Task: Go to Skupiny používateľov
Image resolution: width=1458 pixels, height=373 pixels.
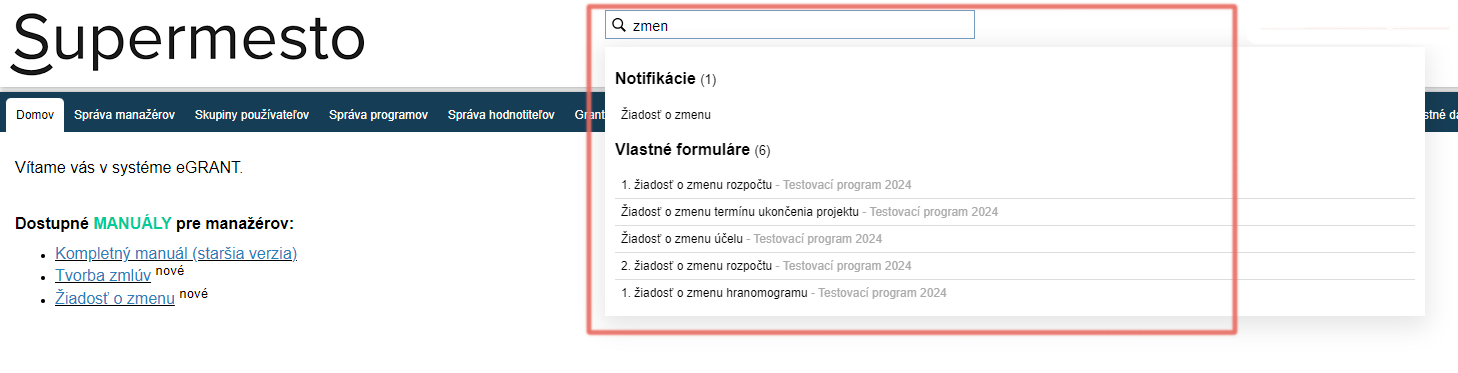Action: click(252, 115)
